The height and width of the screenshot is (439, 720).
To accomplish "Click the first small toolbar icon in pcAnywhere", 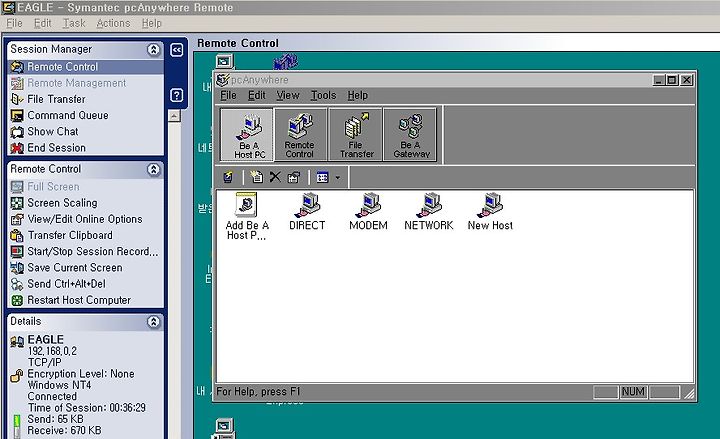I will tap(228, 177).
